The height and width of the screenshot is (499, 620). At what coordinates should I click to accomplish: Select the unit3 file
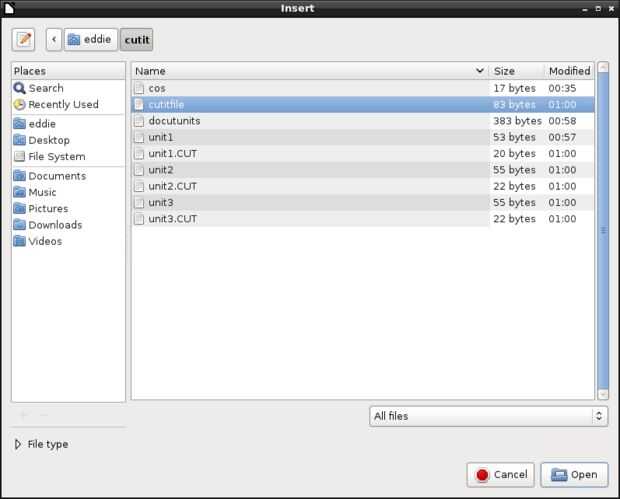pos(363,202)
